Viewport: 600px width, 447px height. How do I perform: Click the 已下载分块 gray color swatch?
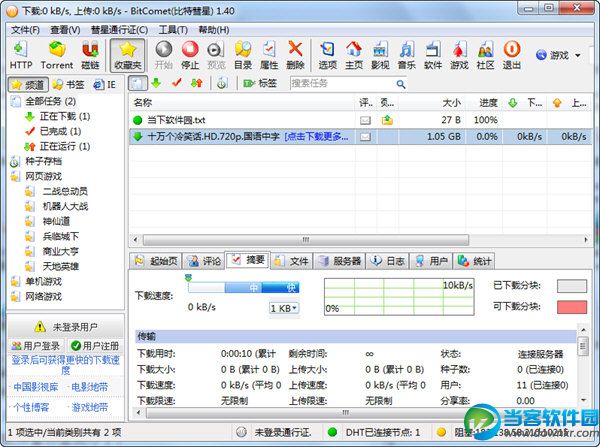click(x=572, y=286)
